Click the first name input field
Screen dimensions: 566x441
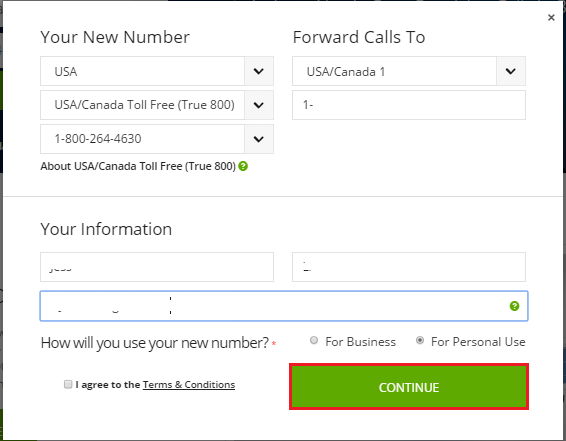click(157, 267)
